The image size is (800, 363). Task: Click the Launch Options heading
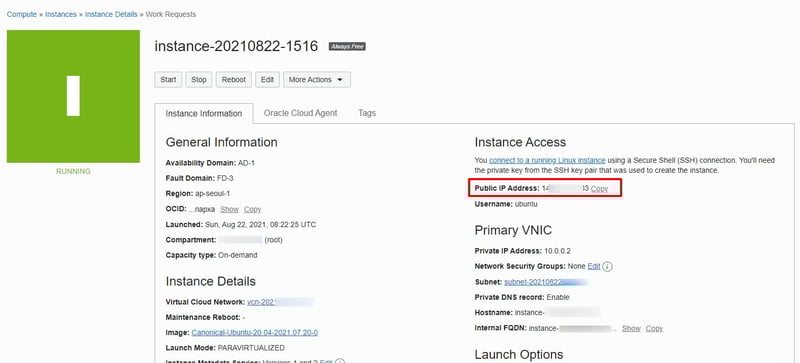click(519, 354)
